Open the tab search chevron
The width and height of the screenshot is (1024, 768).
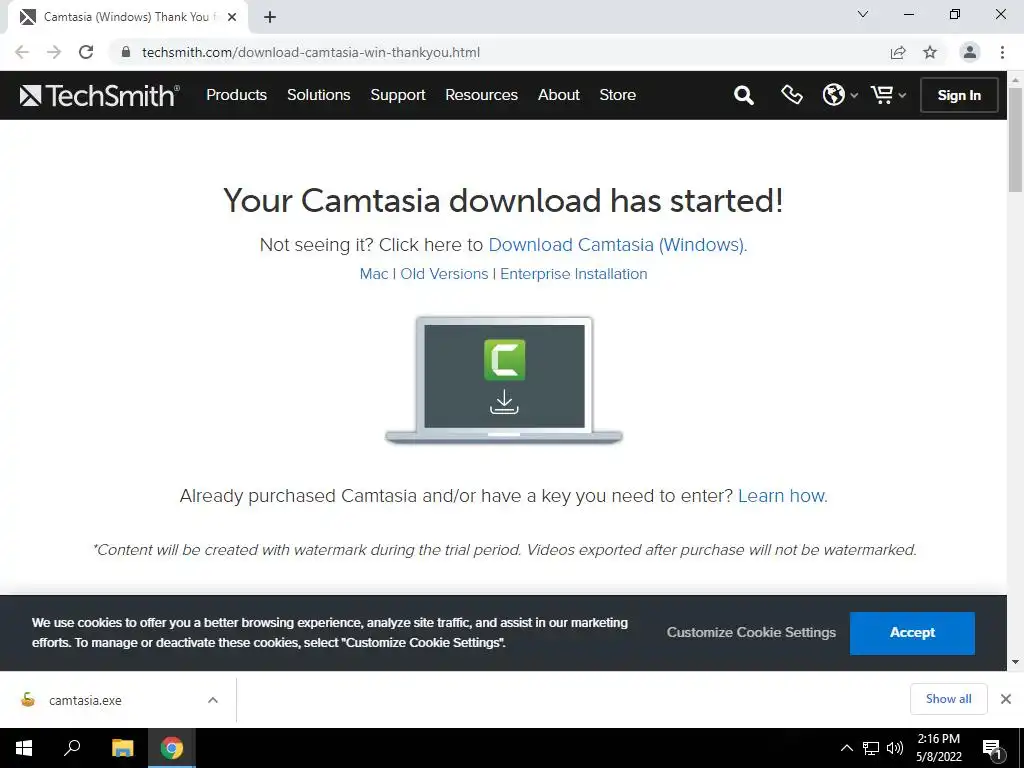(863, 14)
